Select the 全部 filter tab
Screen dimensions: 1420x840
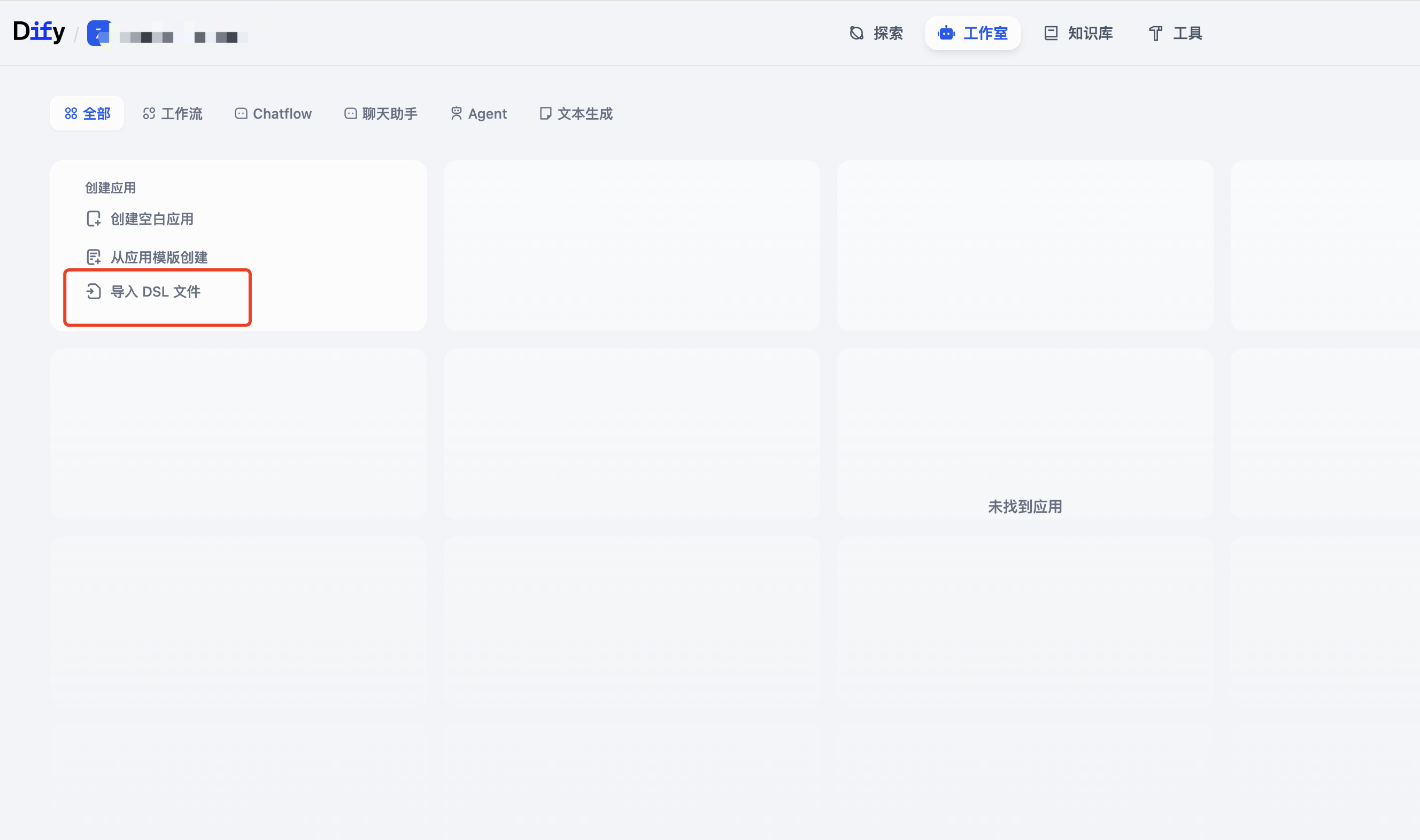pos(88,114)
